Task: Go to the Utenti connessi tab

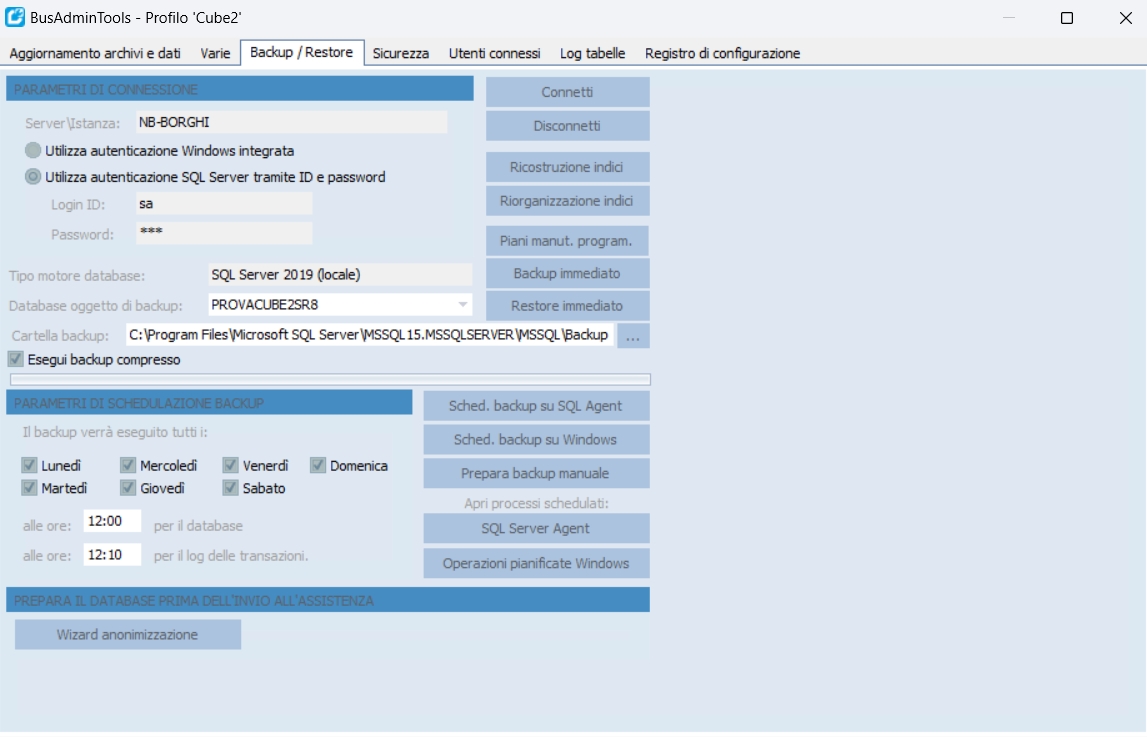Action: click(494, 53)
